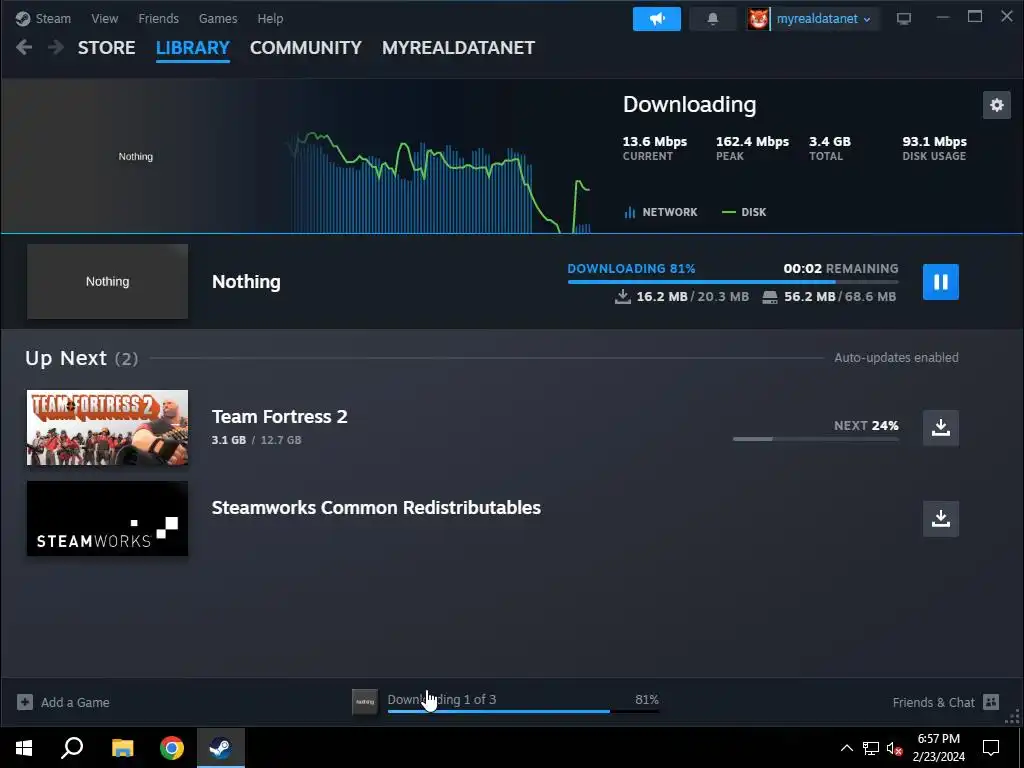Pause the Nothing download

940,281
